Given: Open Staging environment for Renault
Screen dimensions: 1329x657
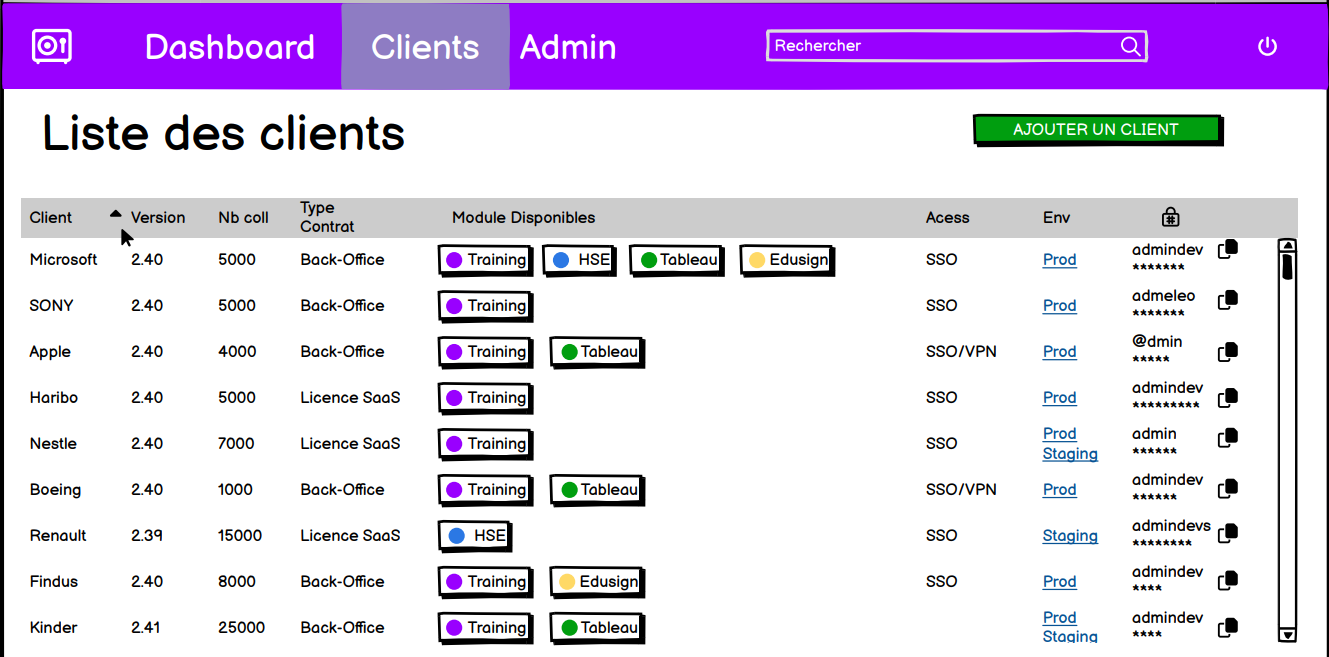Looking at the screenshot, I should pos(1070,535).
